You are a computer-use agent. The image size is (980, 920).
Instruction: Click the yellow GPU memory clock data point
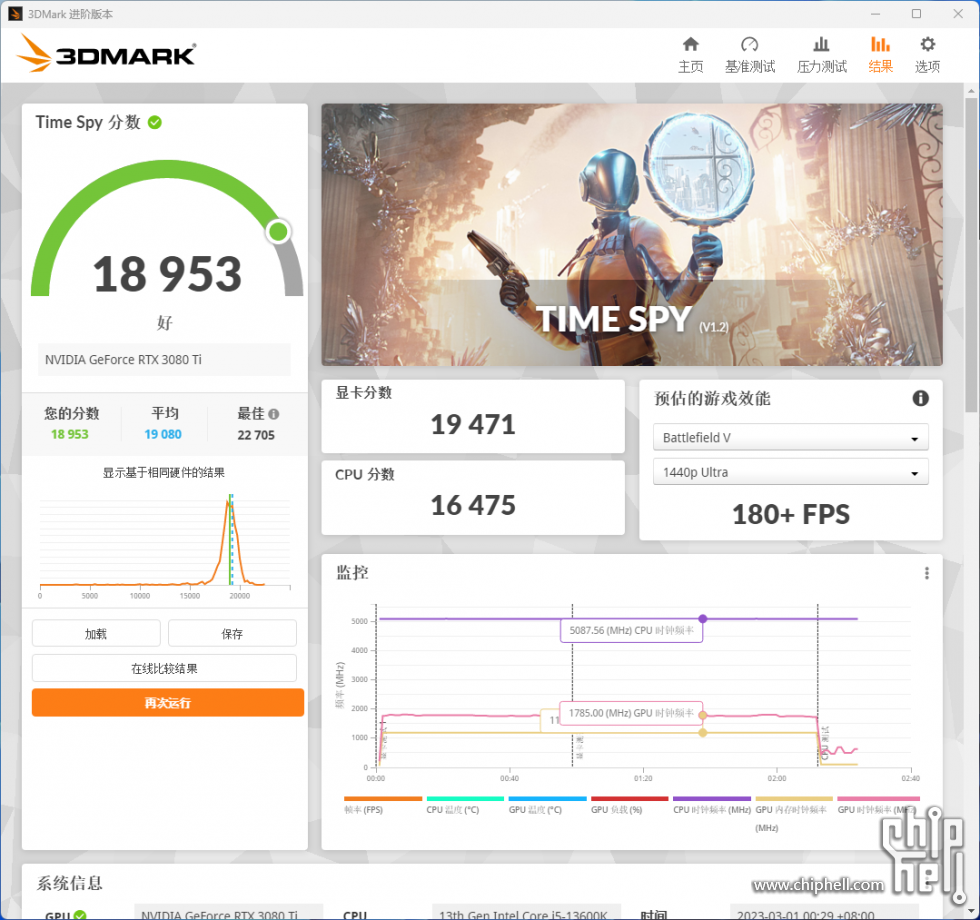(702, 732)
